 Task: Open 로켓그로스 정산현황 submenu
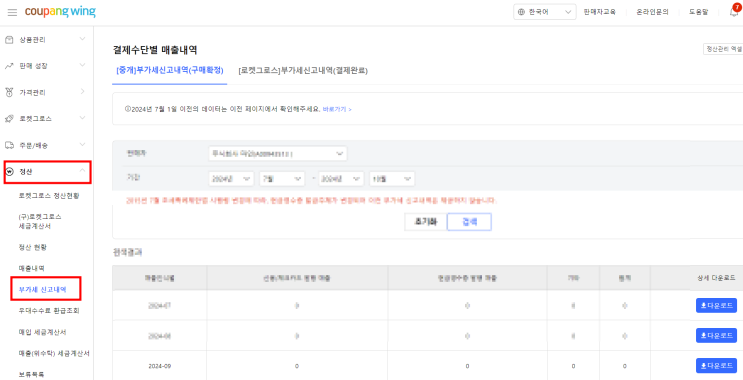pyautogui.click(x=49, y=196)
